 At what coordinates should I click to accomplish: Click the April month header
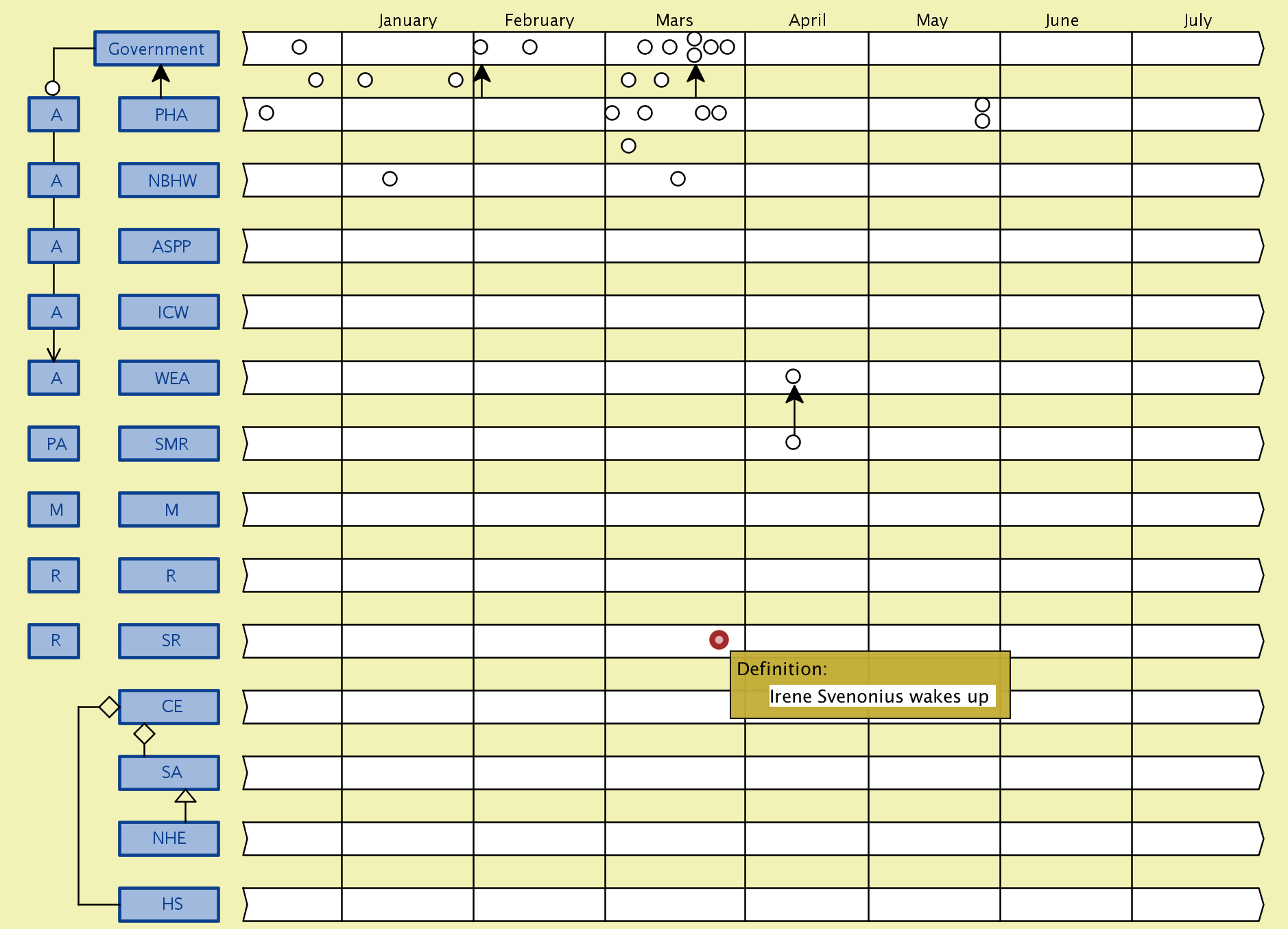click(x=807, y=21)
